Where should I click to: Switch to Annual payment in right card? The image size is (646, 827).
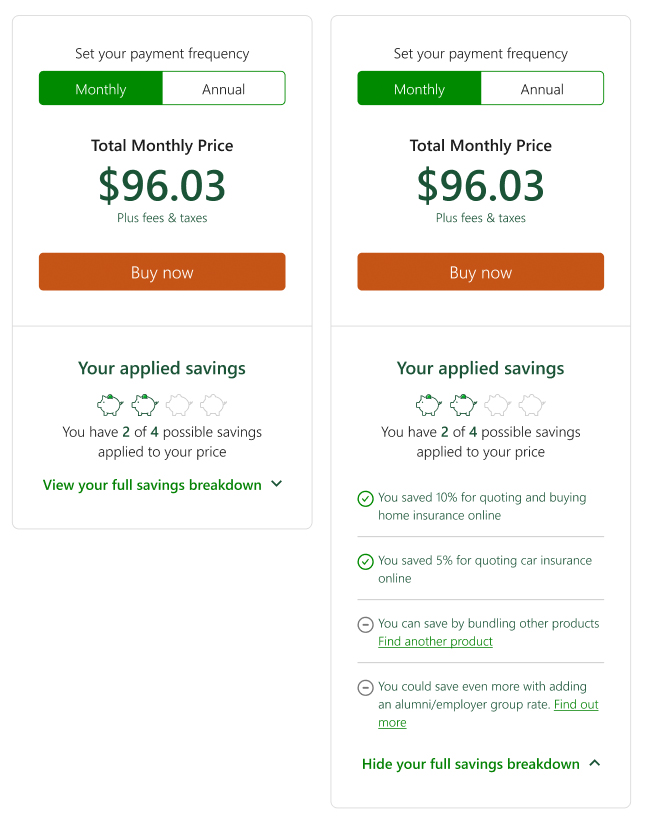(542, 89)
